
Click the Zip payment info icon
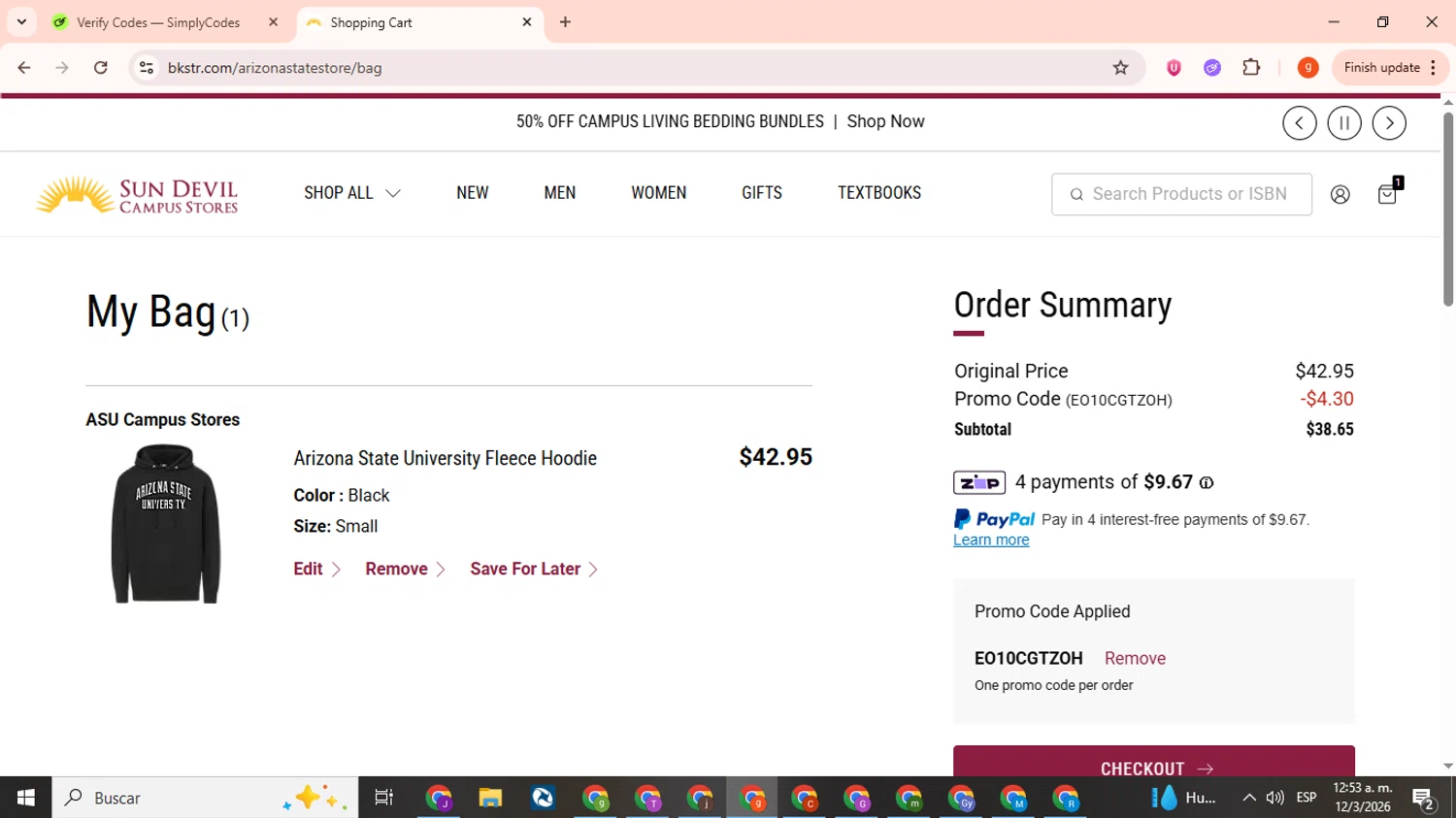(1207, 483)
